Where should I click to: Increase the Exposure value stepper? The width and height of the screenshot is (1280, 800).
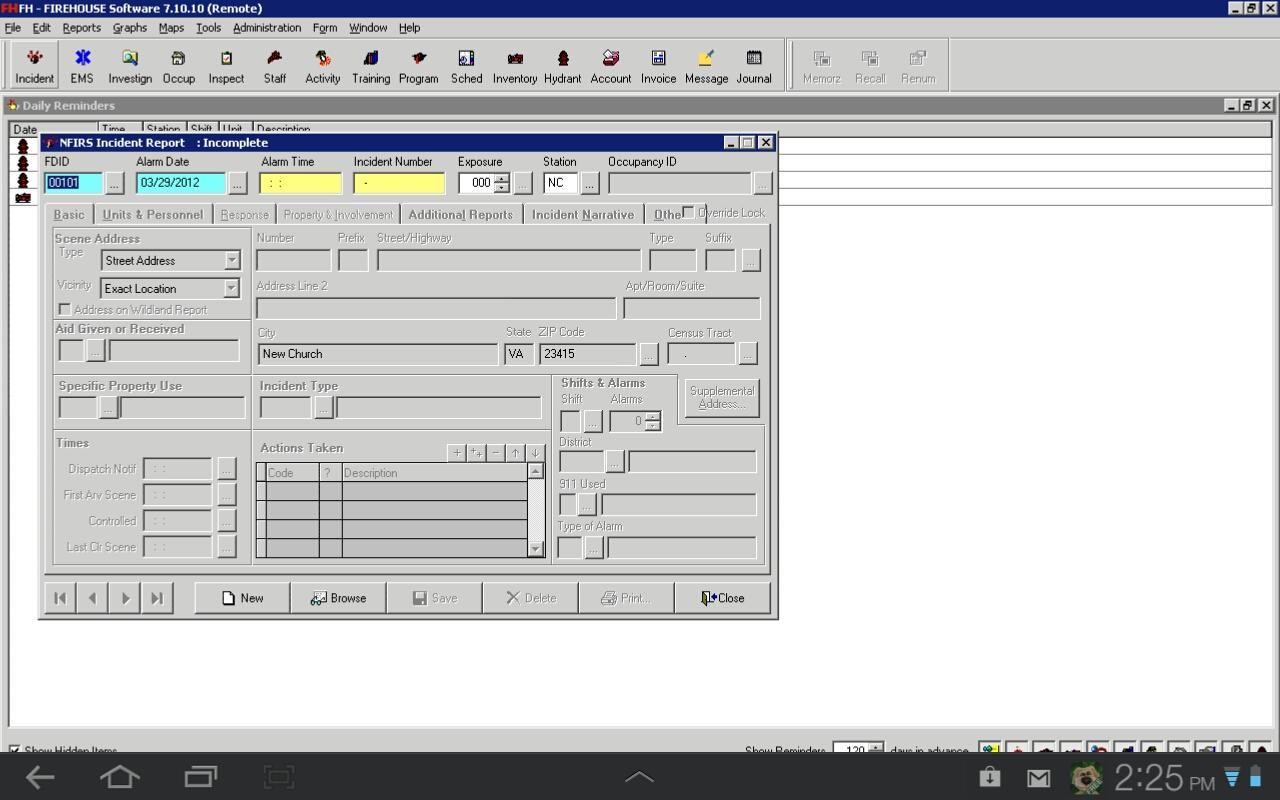tap(501, 178)
